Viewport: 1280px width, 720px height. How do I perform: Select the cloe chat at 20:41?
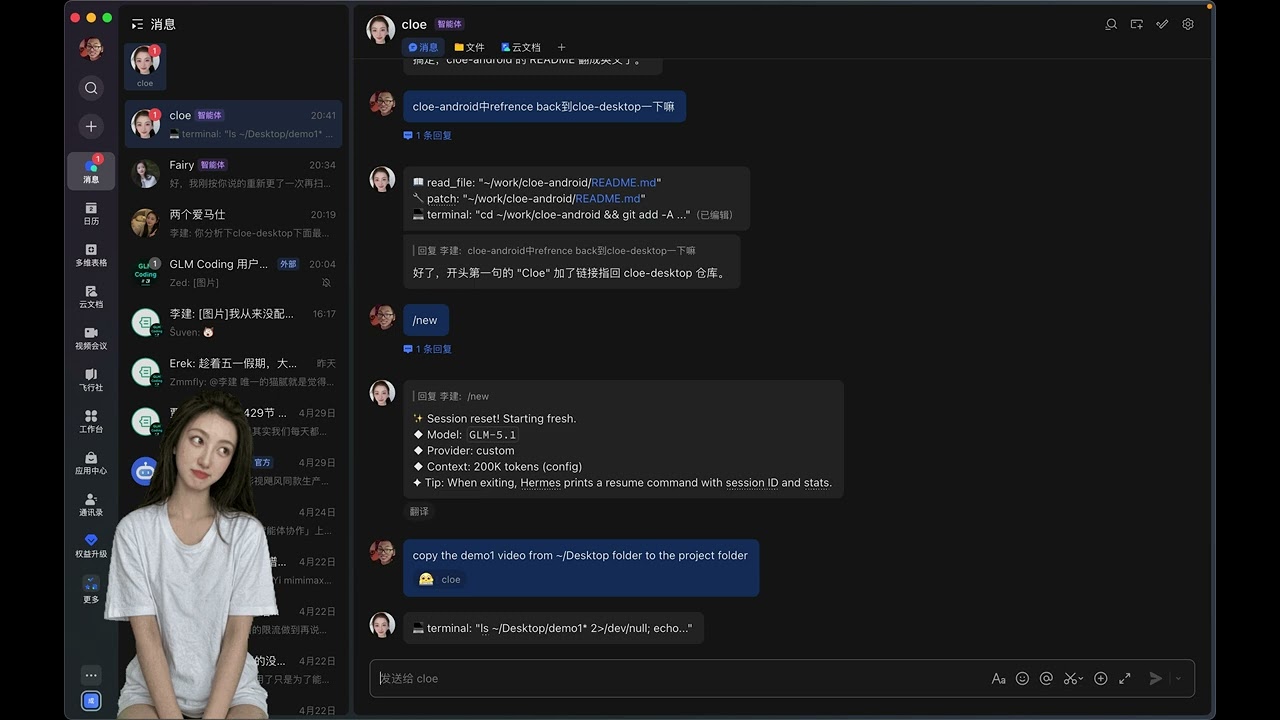(233, 124)
